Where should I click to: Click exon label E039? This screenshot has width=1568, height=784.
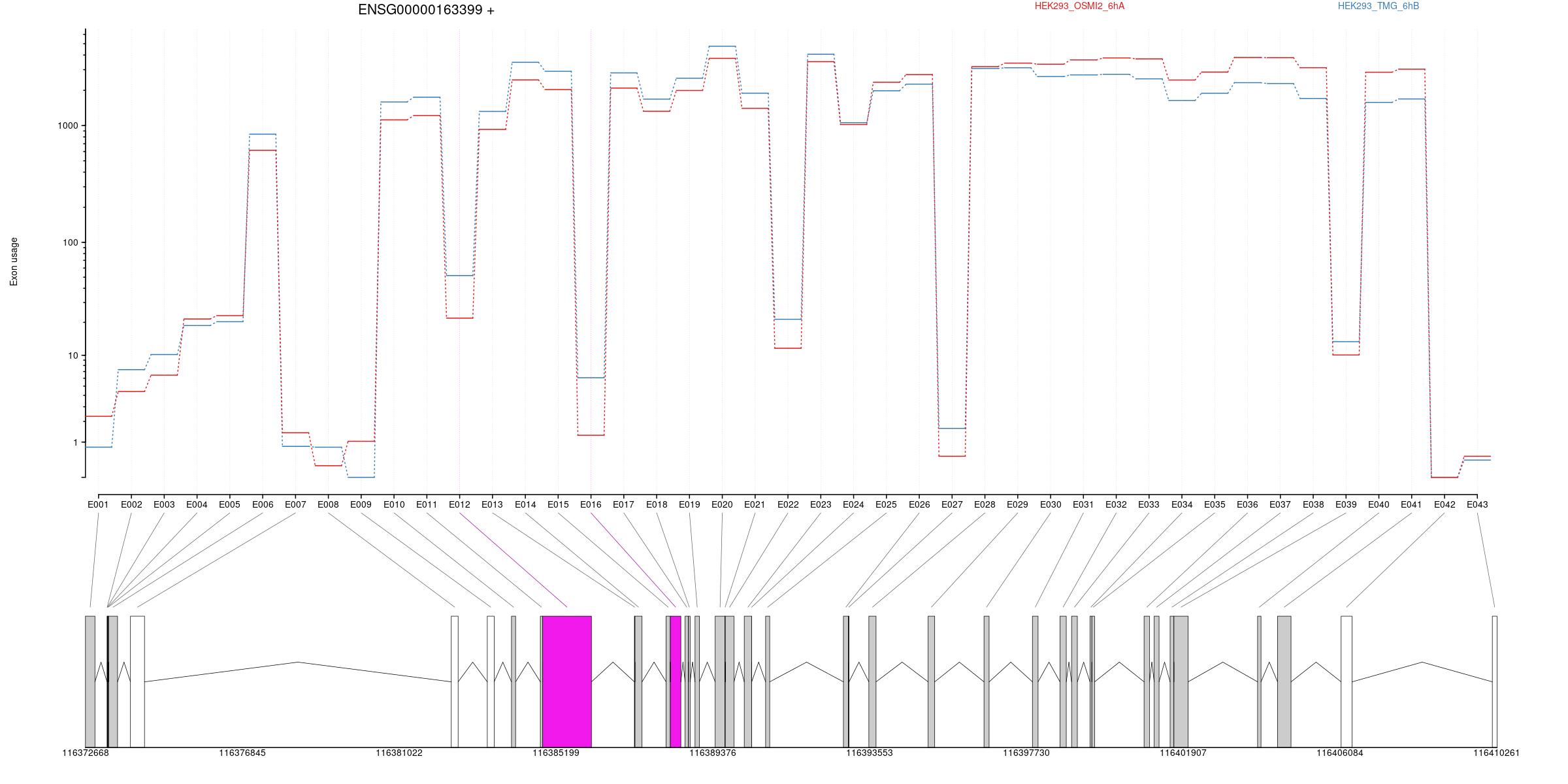(x=1346, y=504)
